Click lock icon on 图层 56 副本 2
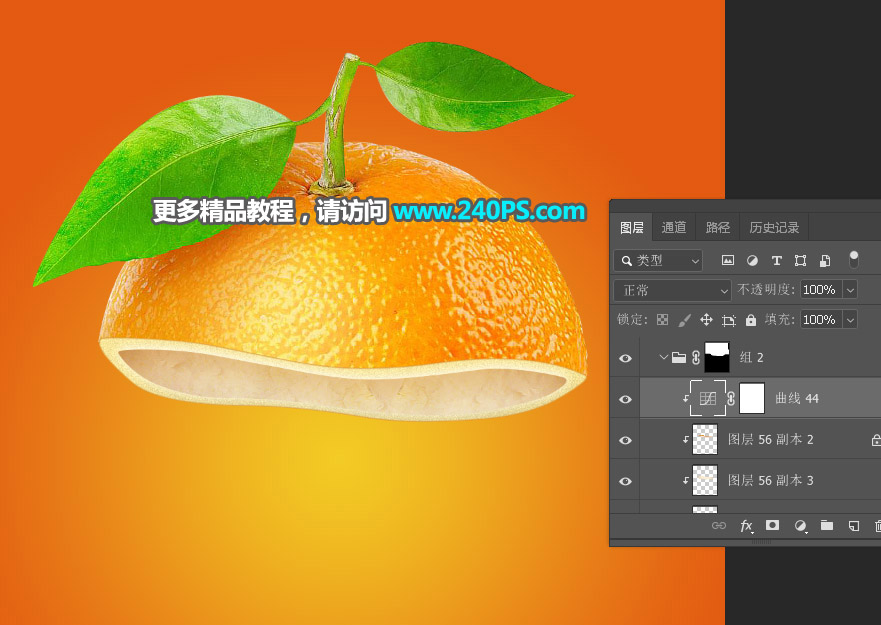This screenshot has width=881, height=625. [876, 440]
